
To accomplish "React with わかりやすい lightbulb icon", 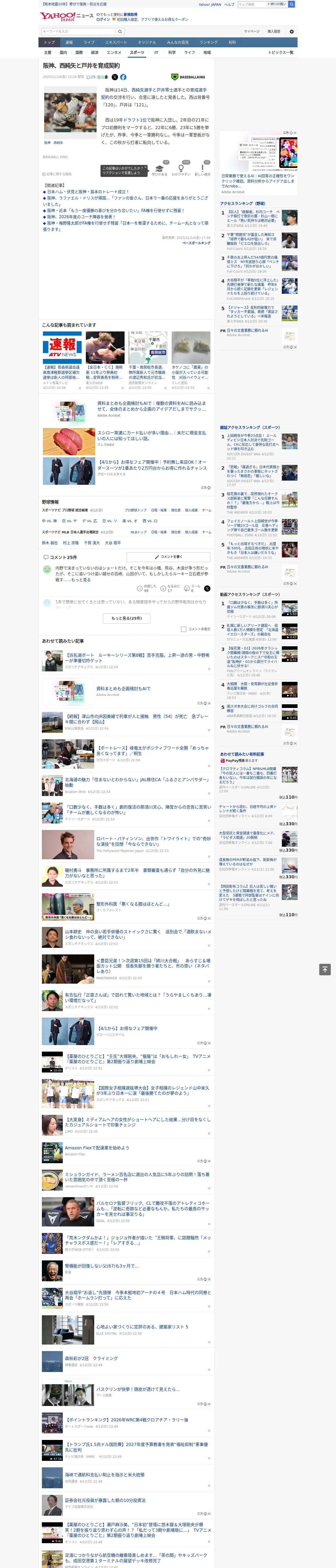I will (x=181, y=169).
